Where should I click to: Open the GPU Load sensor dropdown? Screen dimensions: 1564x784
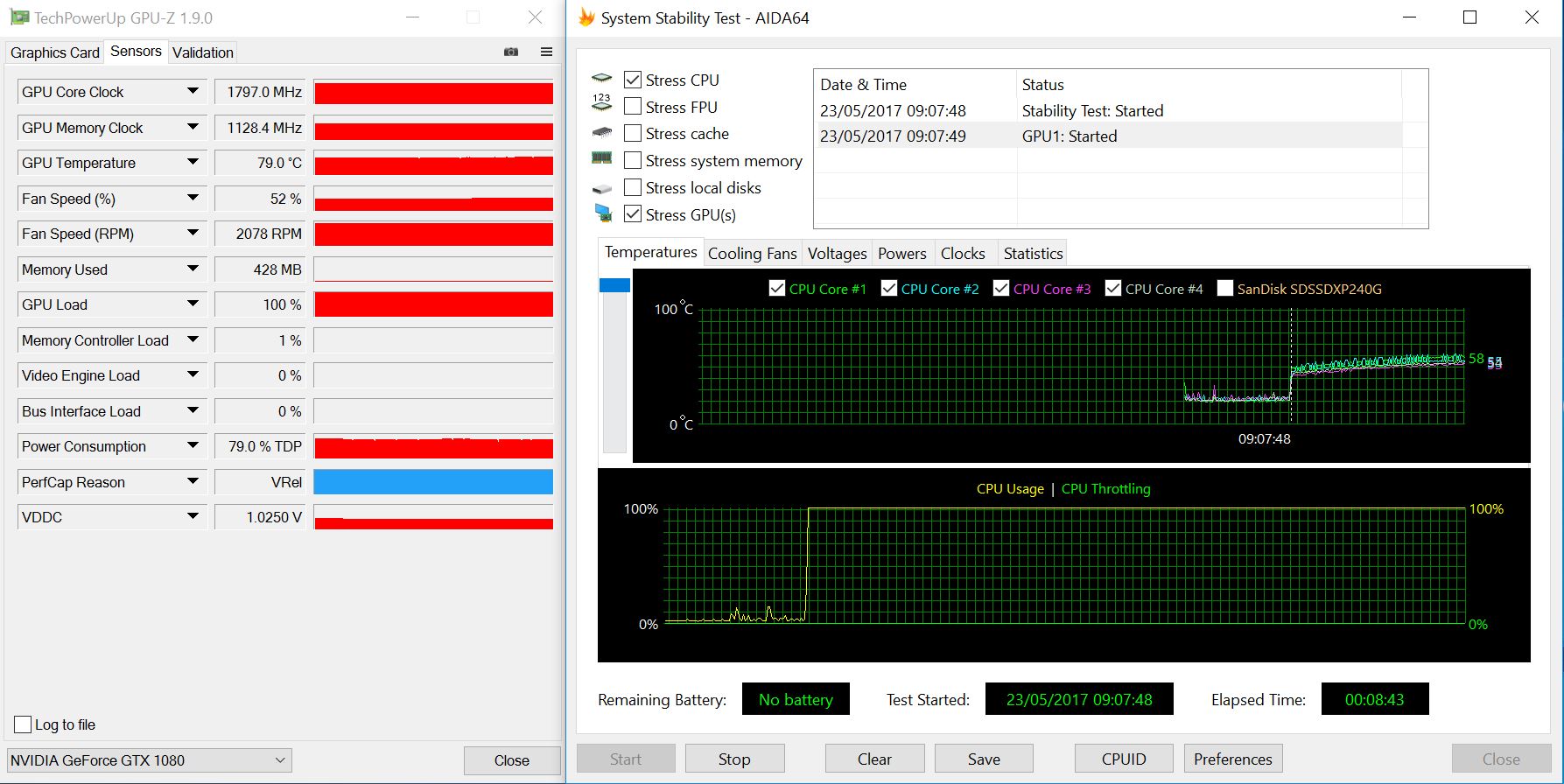pyautogui.click(x=193, y=304)
